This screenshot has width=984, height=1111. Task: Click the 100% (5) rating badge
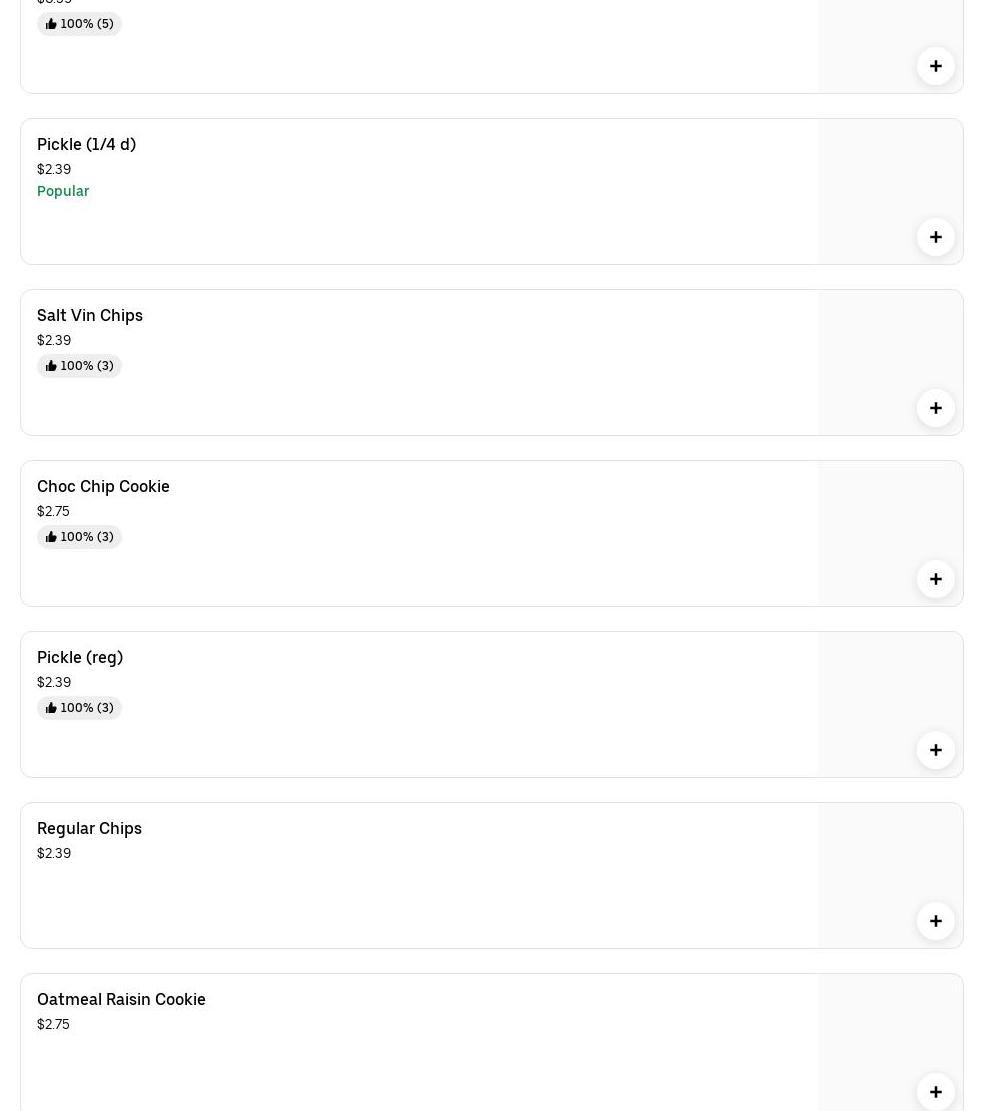pos(79,24)
